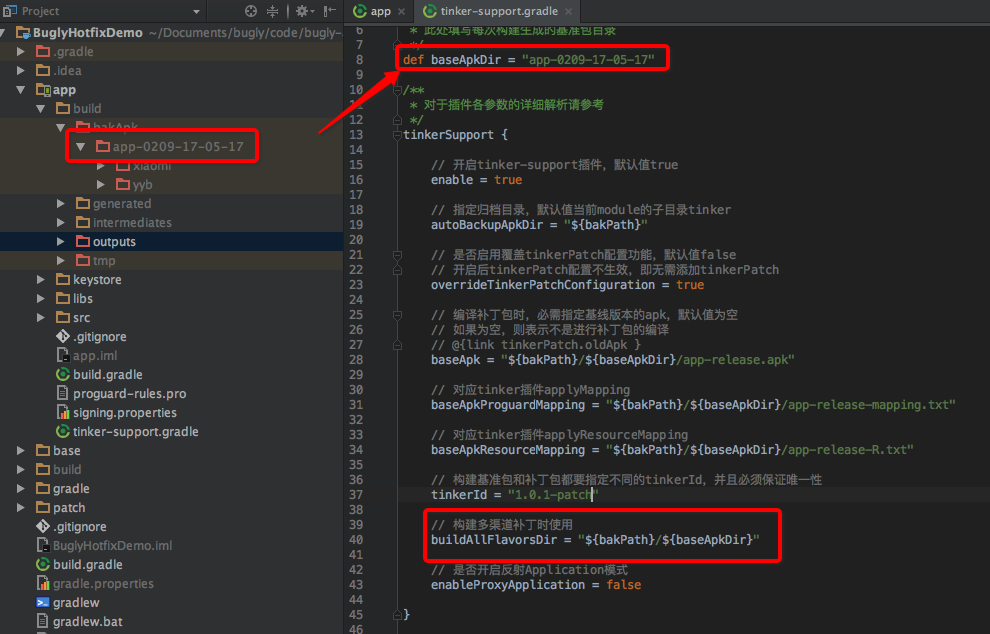Expand the src folder
This screenshot has height=634, width=990.
click(x=41, y=317)
